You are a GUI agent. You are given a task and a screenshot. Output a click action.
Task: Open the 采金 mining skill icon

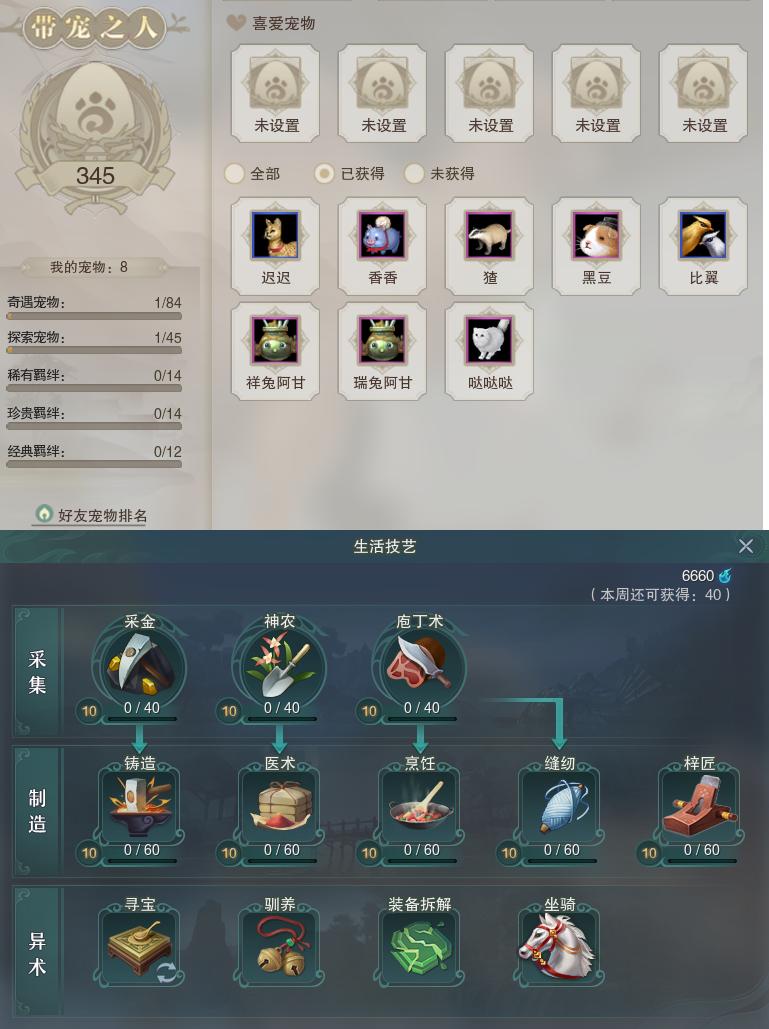click(140, 667)
